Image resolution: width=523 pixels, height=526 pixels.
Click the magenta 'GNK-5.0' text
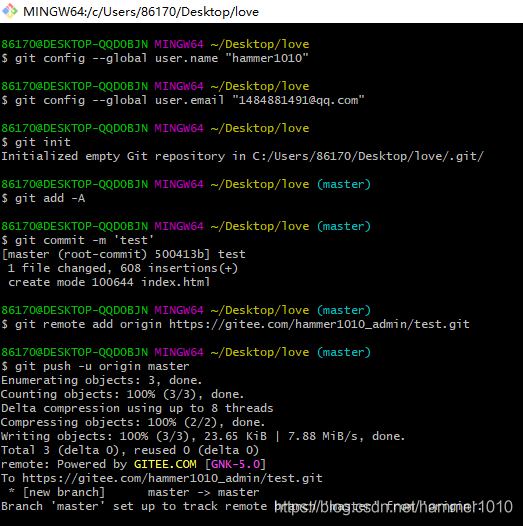pyautogui.click(x=236, y=464)
